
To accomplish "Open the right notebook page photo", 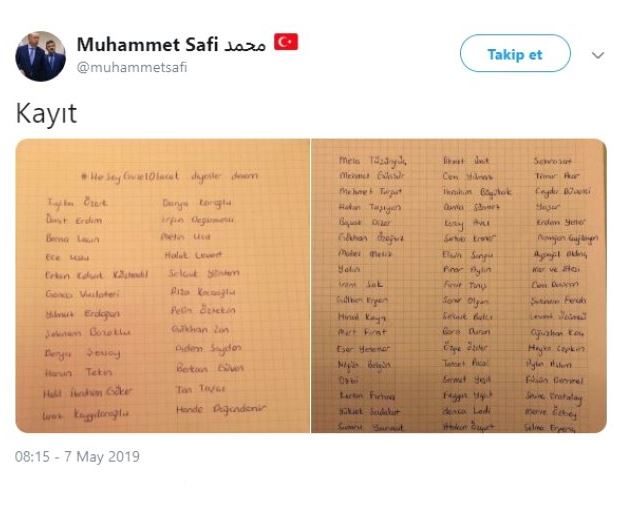I will tap(459, 285).
